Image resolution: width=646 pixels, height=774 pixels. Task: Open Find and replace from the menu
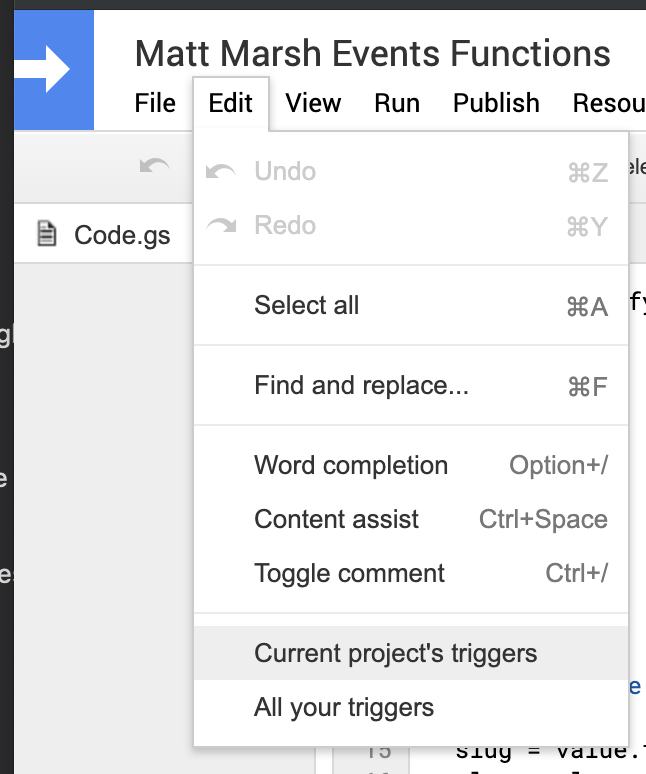(361, 386)
